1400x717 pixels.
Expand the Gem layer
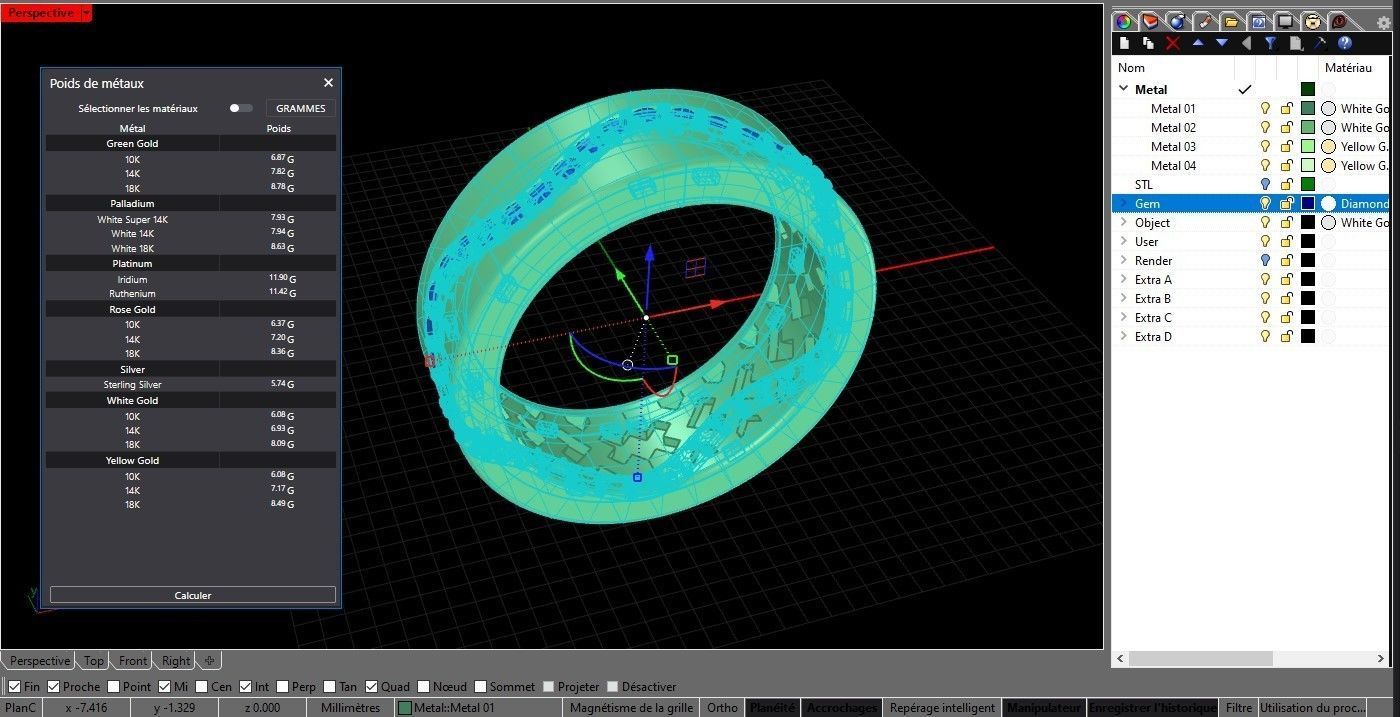coord(1123,203)
